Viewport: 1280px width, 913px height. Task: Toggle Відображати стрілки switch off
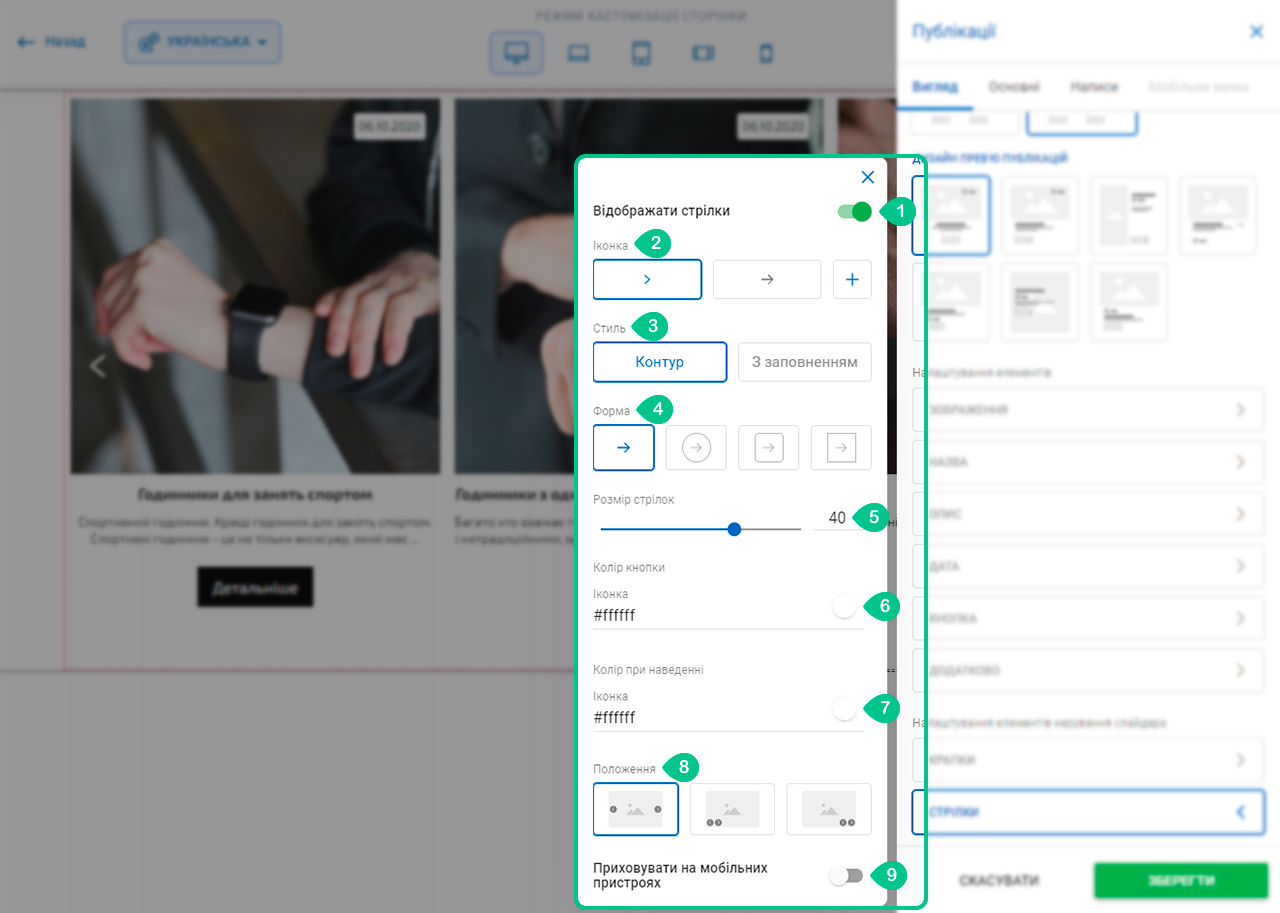tap(855, 211)
